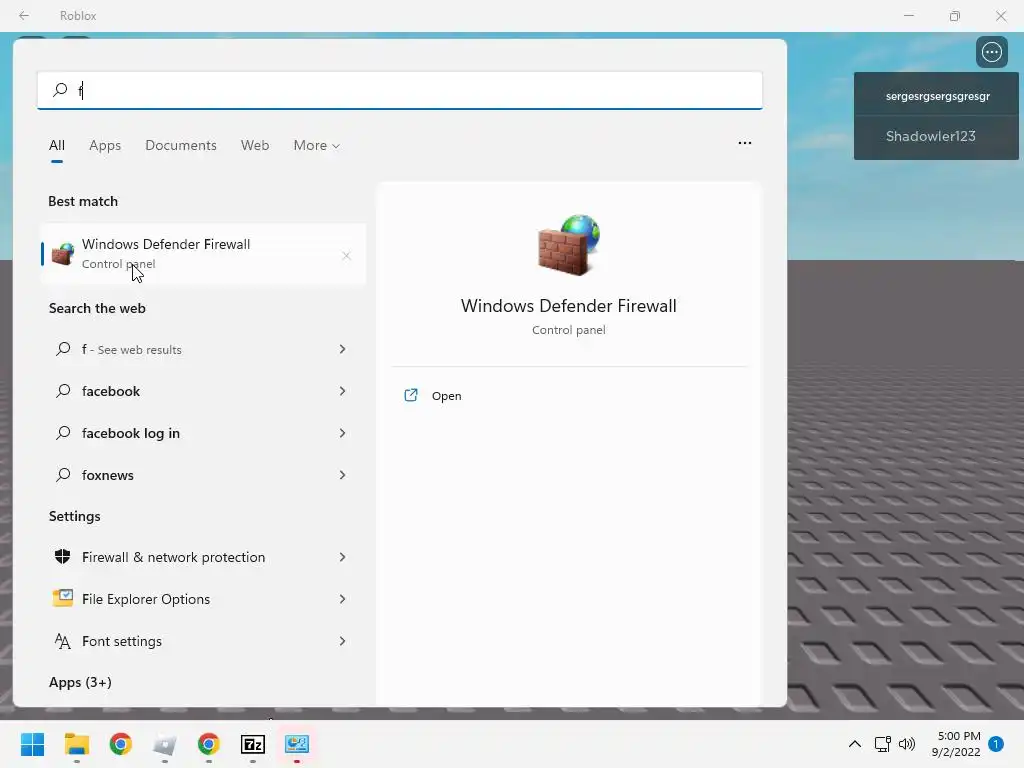Expand arrow next to facebook log in
1024x768 pixels.
click(342, 433)
